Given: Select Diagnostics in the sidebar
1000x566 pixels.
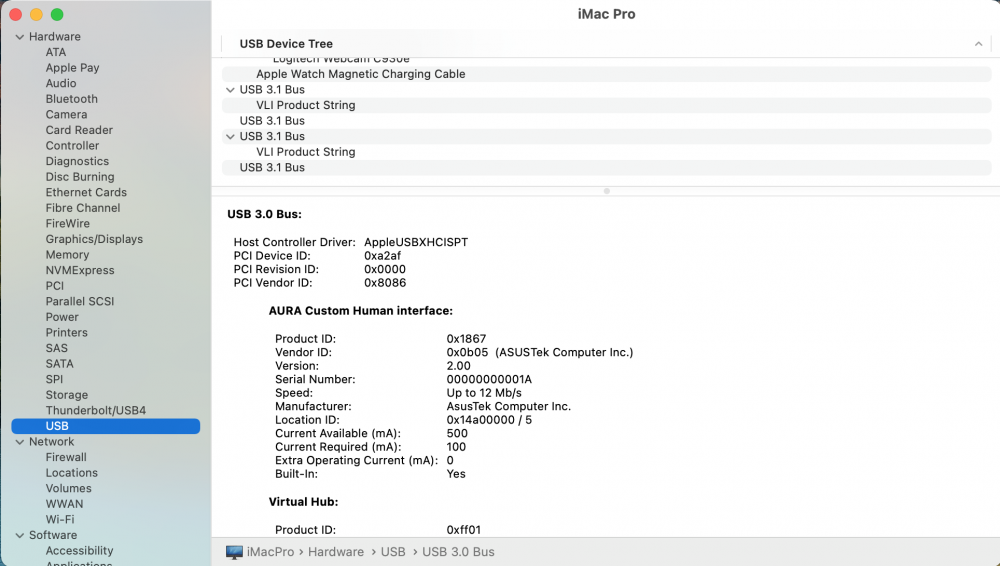Looking at the screenshot, I should [77, 161].
